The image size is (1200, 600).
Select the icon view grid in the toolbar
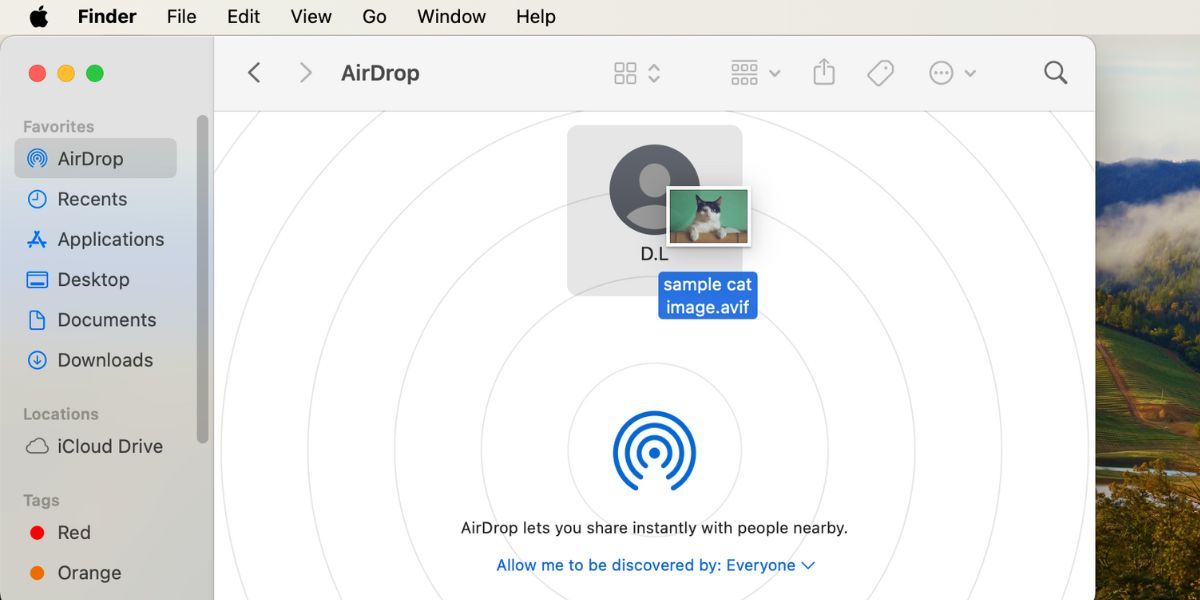pos(627,72)
